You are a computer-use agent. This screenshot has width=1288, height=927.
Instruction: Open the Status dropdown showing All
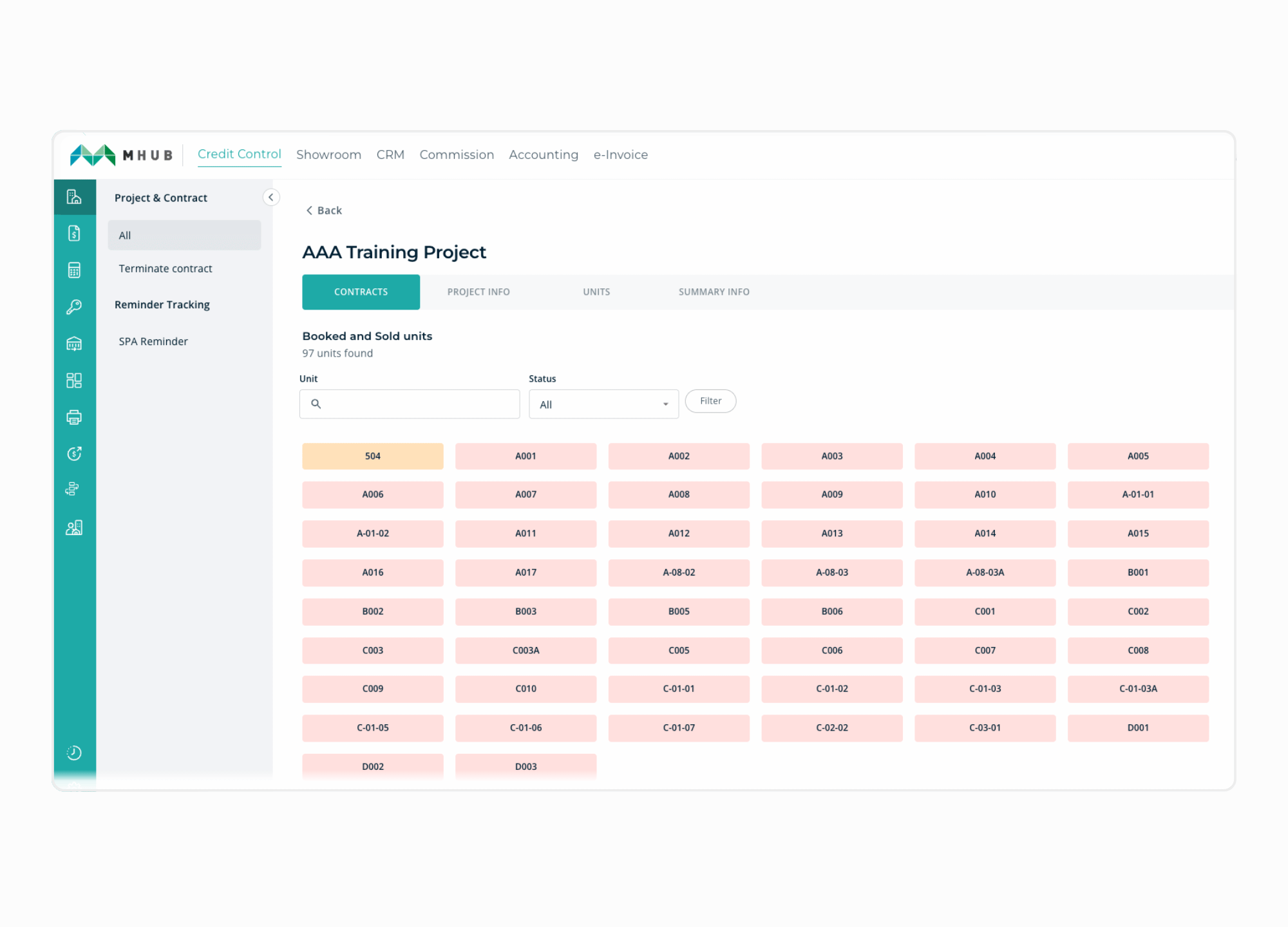(x=603, y=404)
